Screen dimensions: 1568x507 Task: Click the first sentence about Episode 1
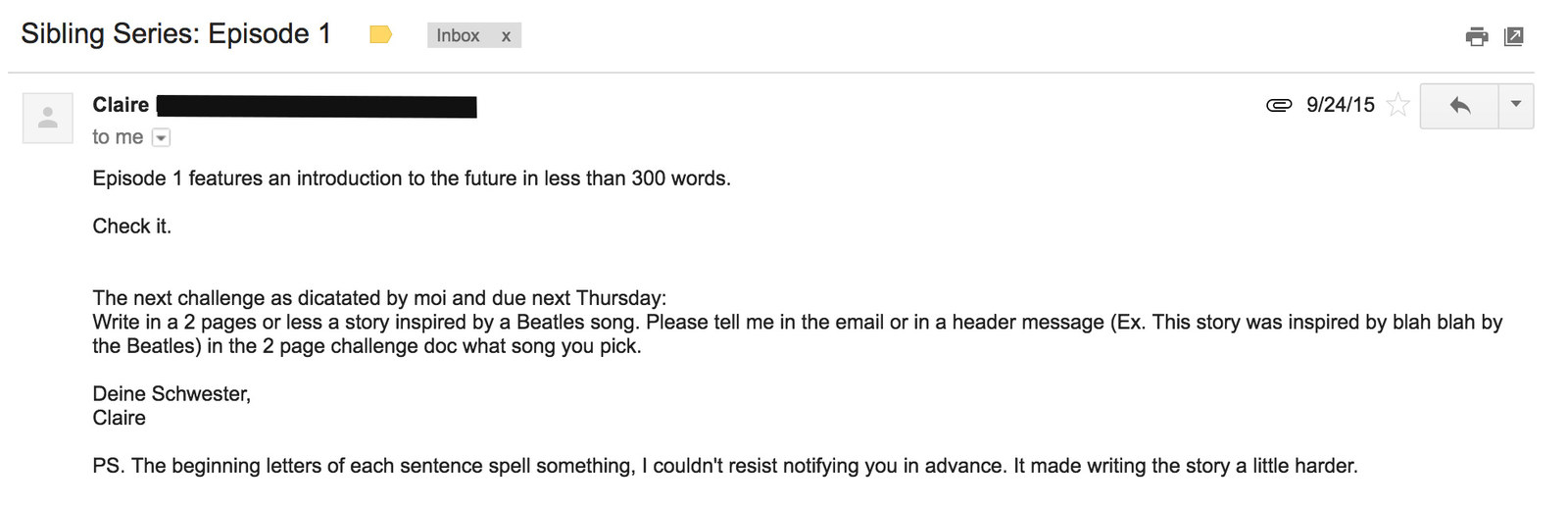coord(412,178)
